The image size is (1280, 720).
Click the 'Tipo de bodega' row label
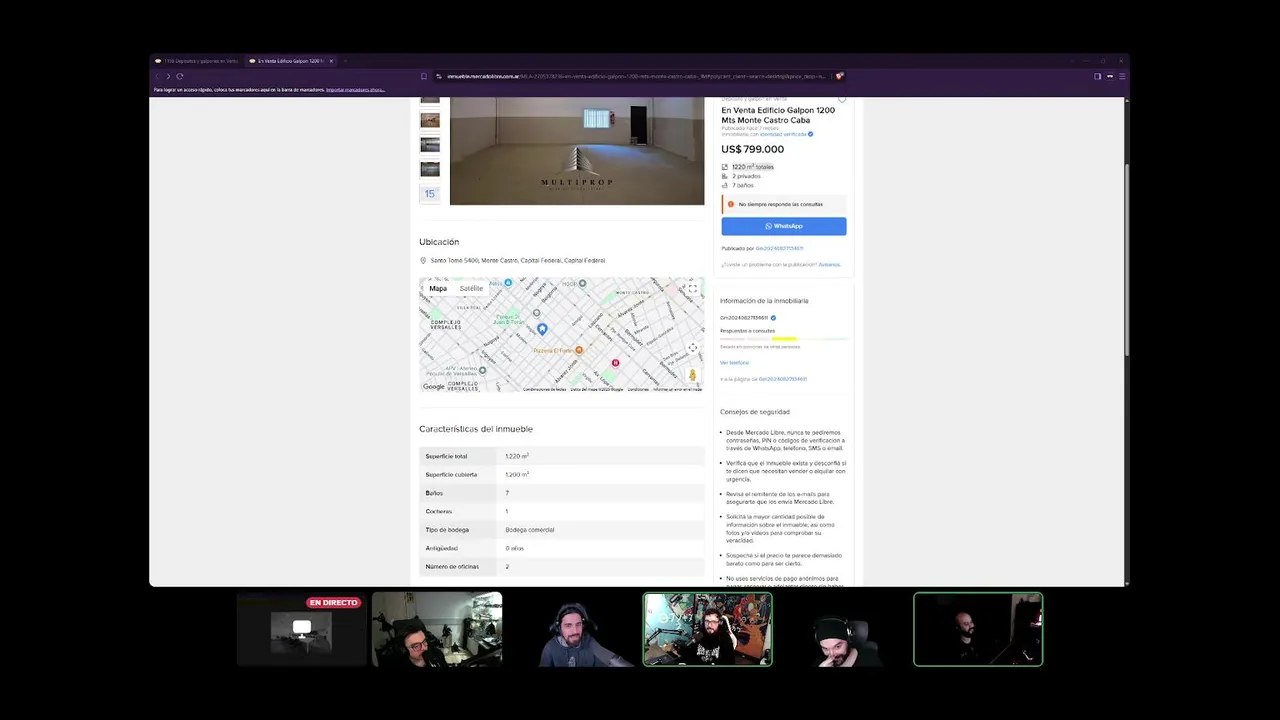(x=447, y=530)
